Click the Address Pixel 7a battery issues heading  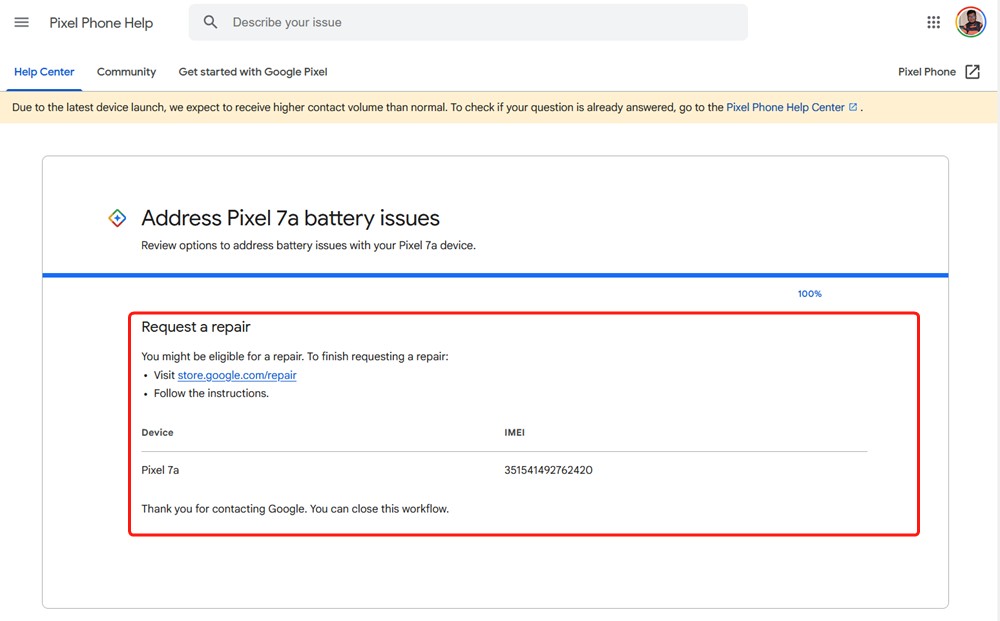click(x=290, y=217)
